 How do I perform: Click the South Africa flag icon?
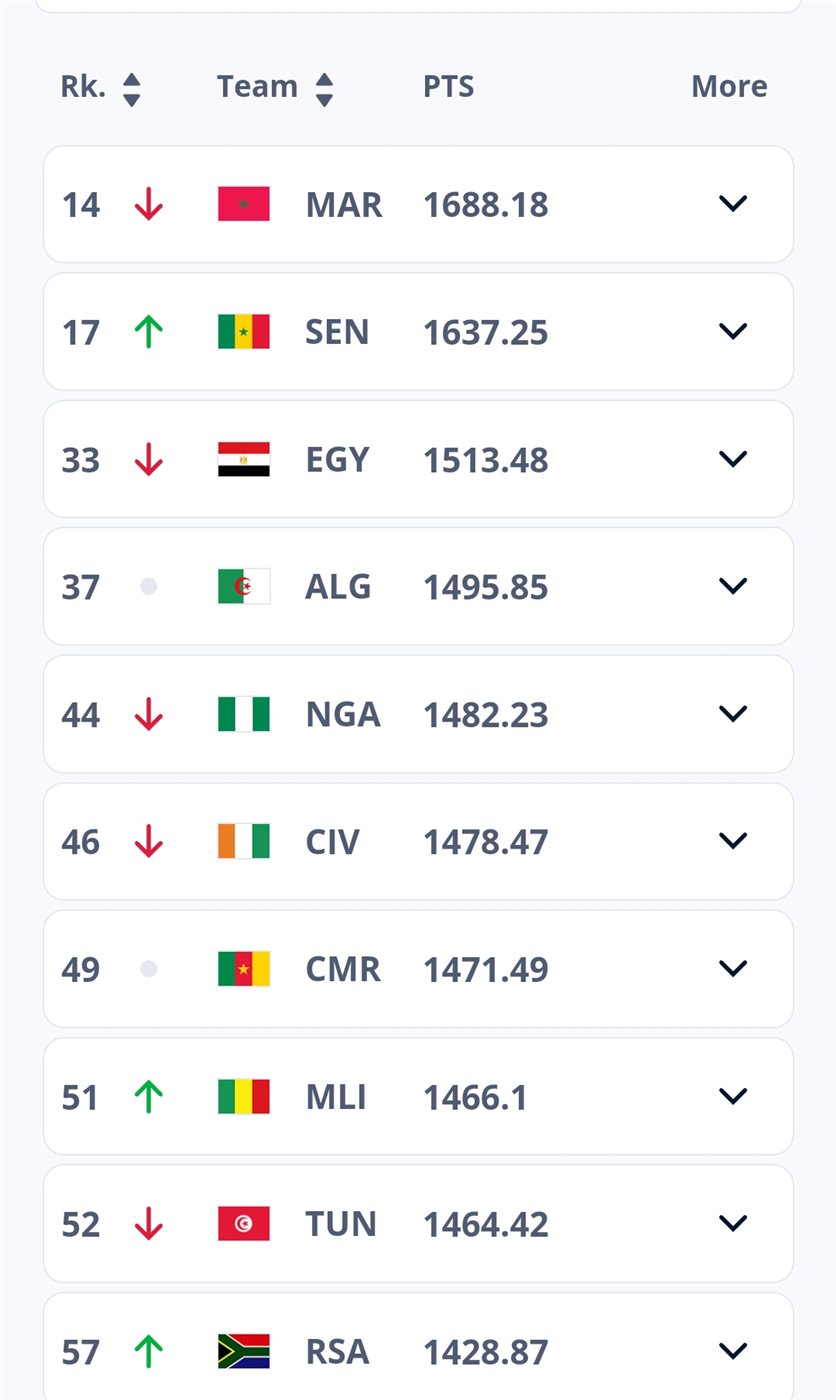[x=244, y=1352]
